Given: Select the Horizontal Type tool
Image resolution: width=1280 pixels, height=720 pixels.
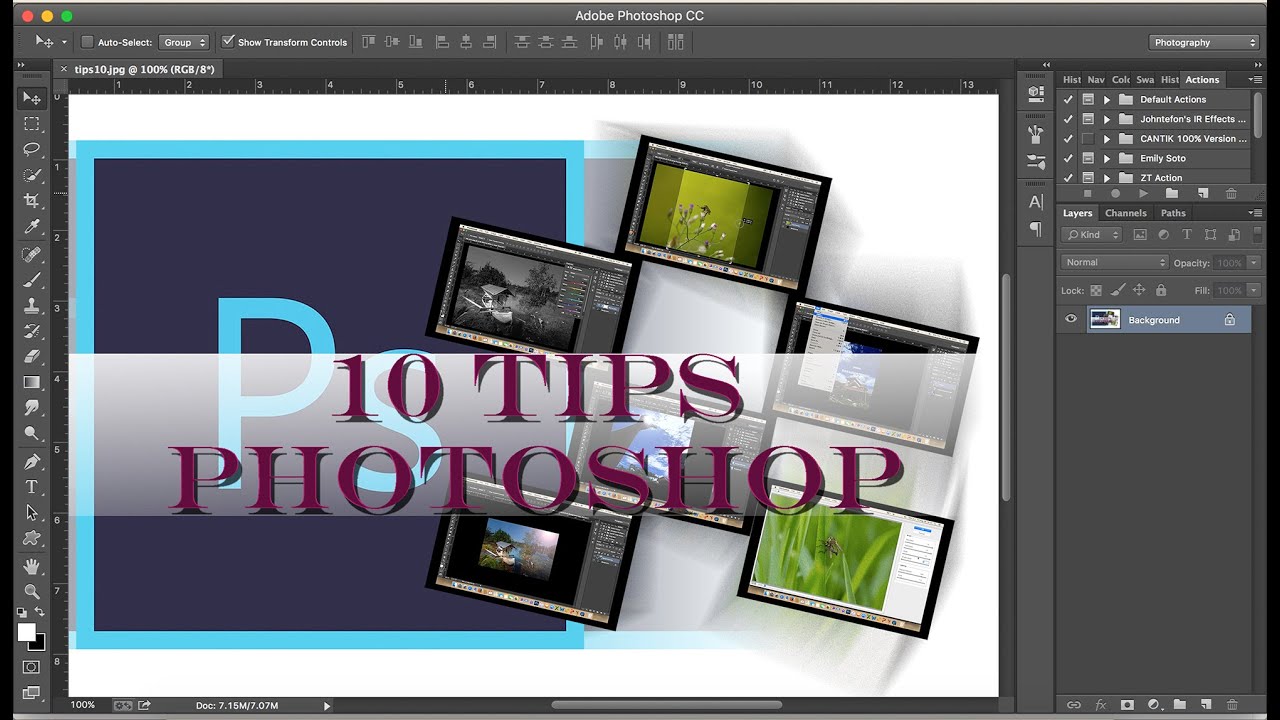Looking at the screenshot, I should pos(32,487).
